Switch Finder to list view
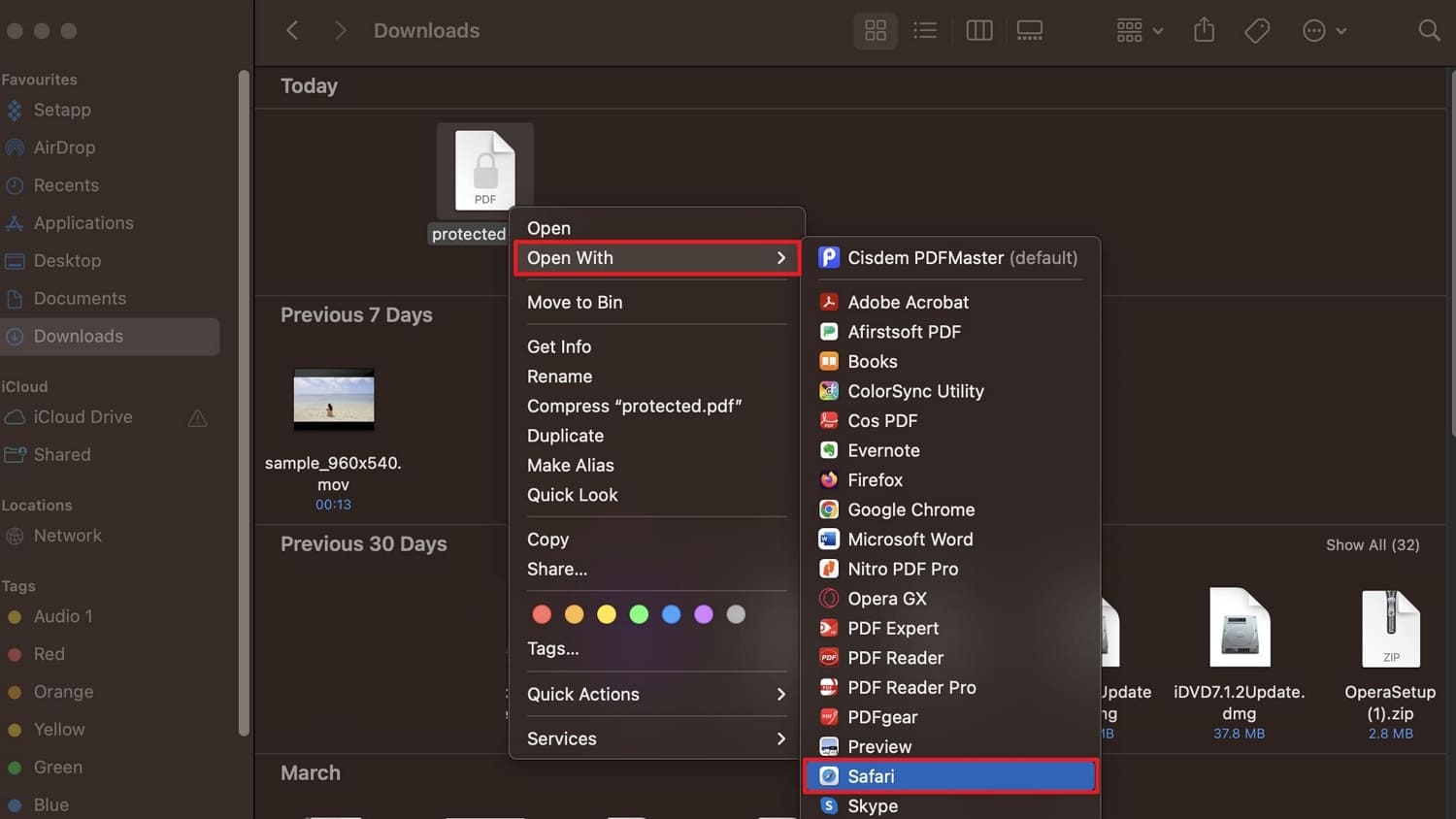The width and height of the screenshot is (1456, 819). pos(925,31)
